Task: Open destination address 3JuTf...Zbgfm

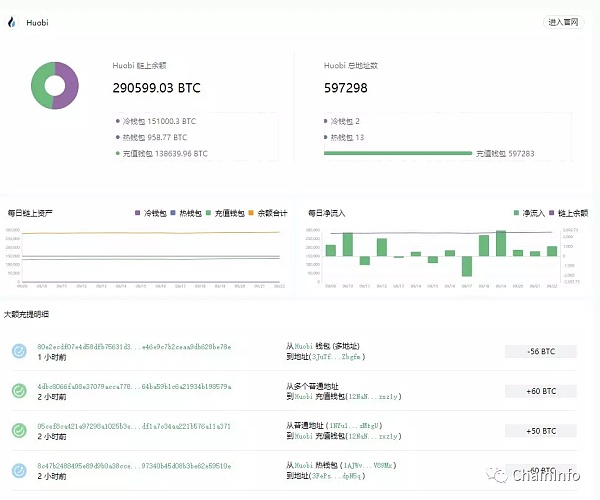Action: coord(336,357)
